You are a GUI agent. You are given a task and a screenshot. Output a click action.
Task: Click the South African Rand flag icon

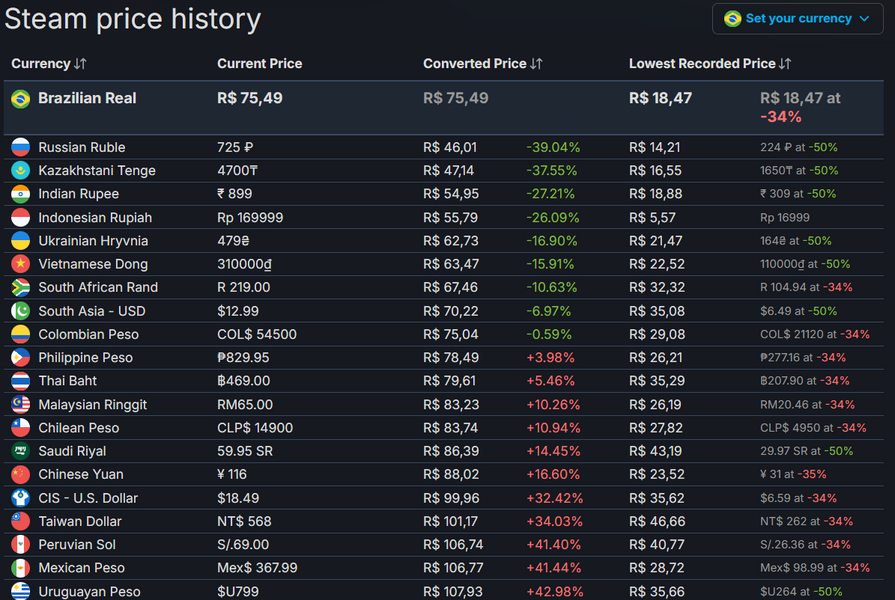[20, 287]
